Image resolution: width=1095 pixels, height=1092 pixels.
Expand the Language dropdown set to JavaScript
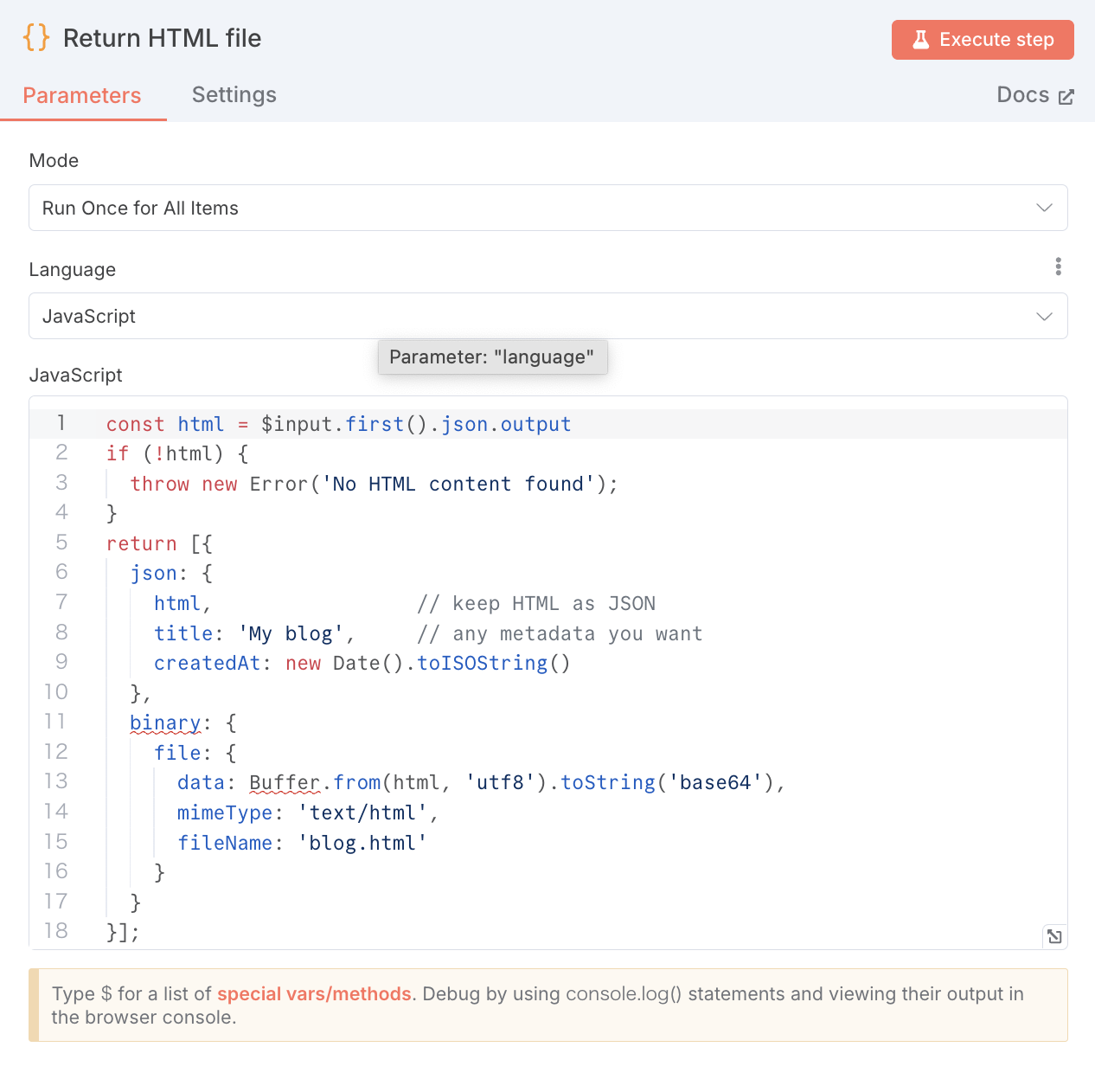point(547,316)
